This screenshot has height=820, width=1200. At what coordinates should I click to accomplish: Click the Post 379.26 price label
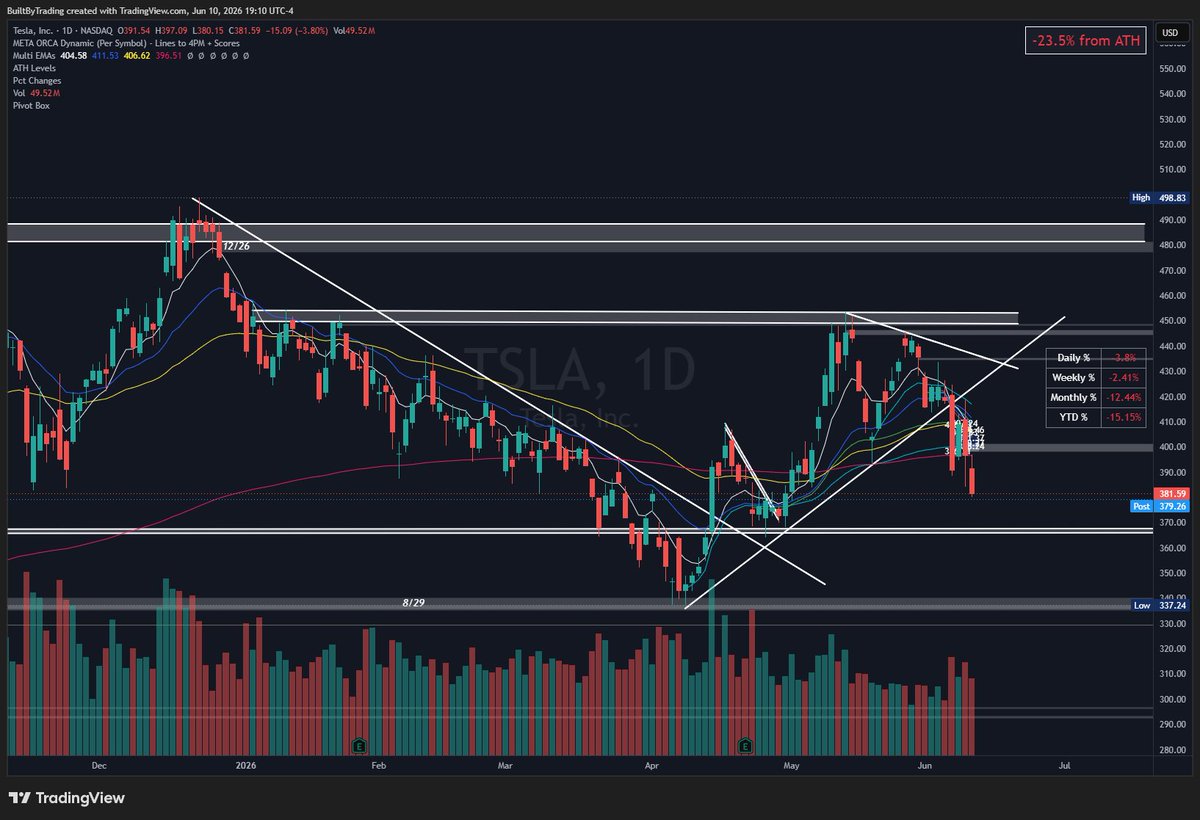coord(1158,506)
